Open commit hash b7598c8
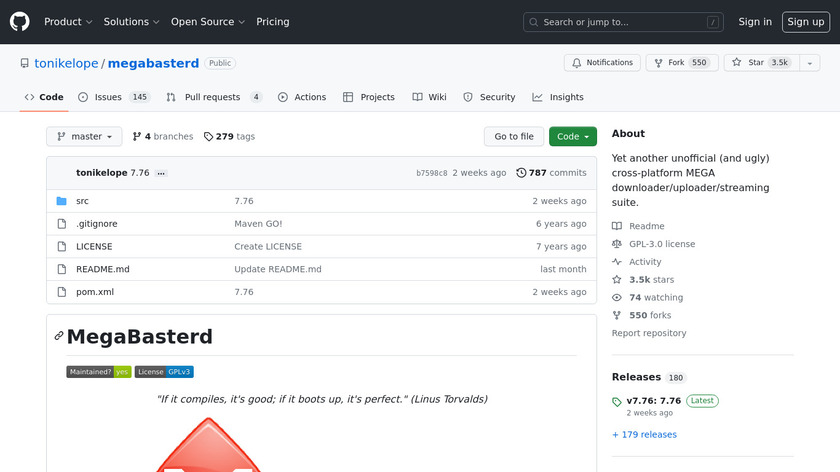The image size is (840, 472). point(432,173)
